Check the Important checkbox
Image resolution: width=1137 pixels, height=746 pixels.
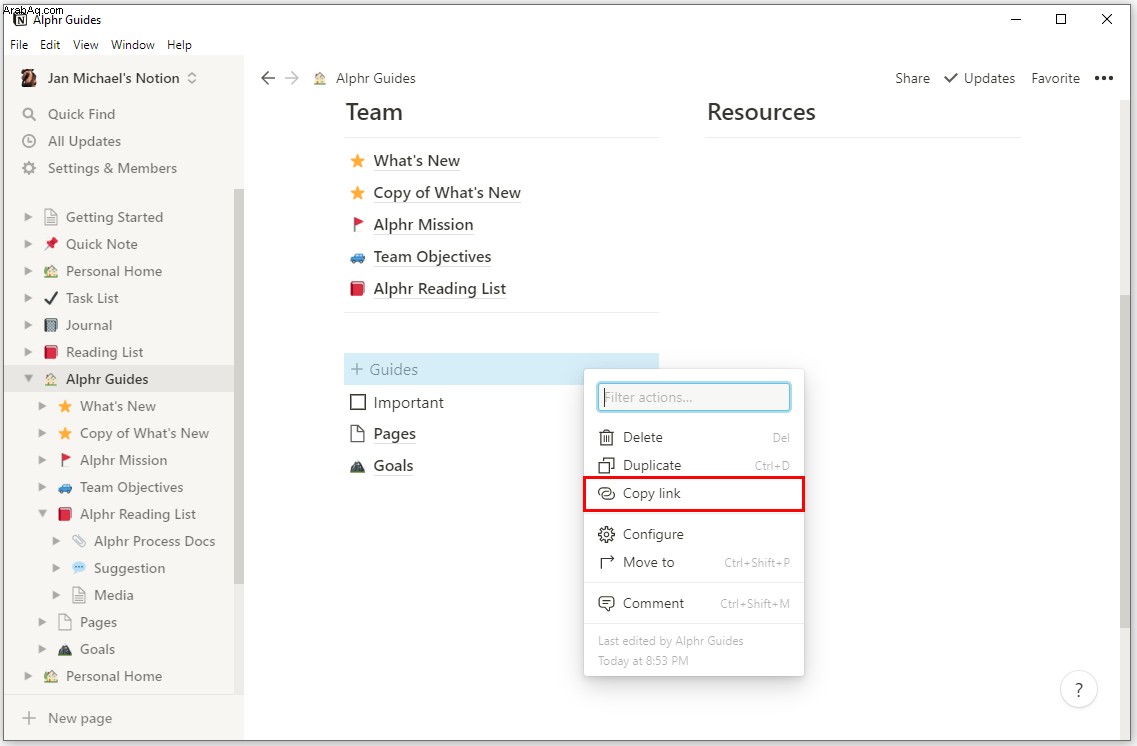(357, 402)
